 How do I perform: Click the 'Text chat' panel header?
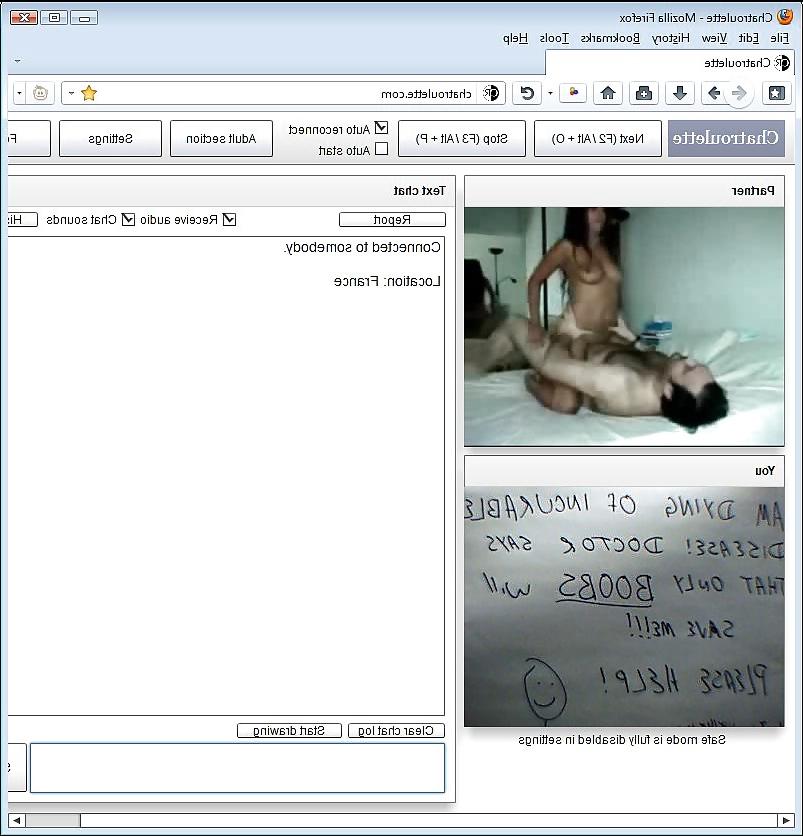232,191
